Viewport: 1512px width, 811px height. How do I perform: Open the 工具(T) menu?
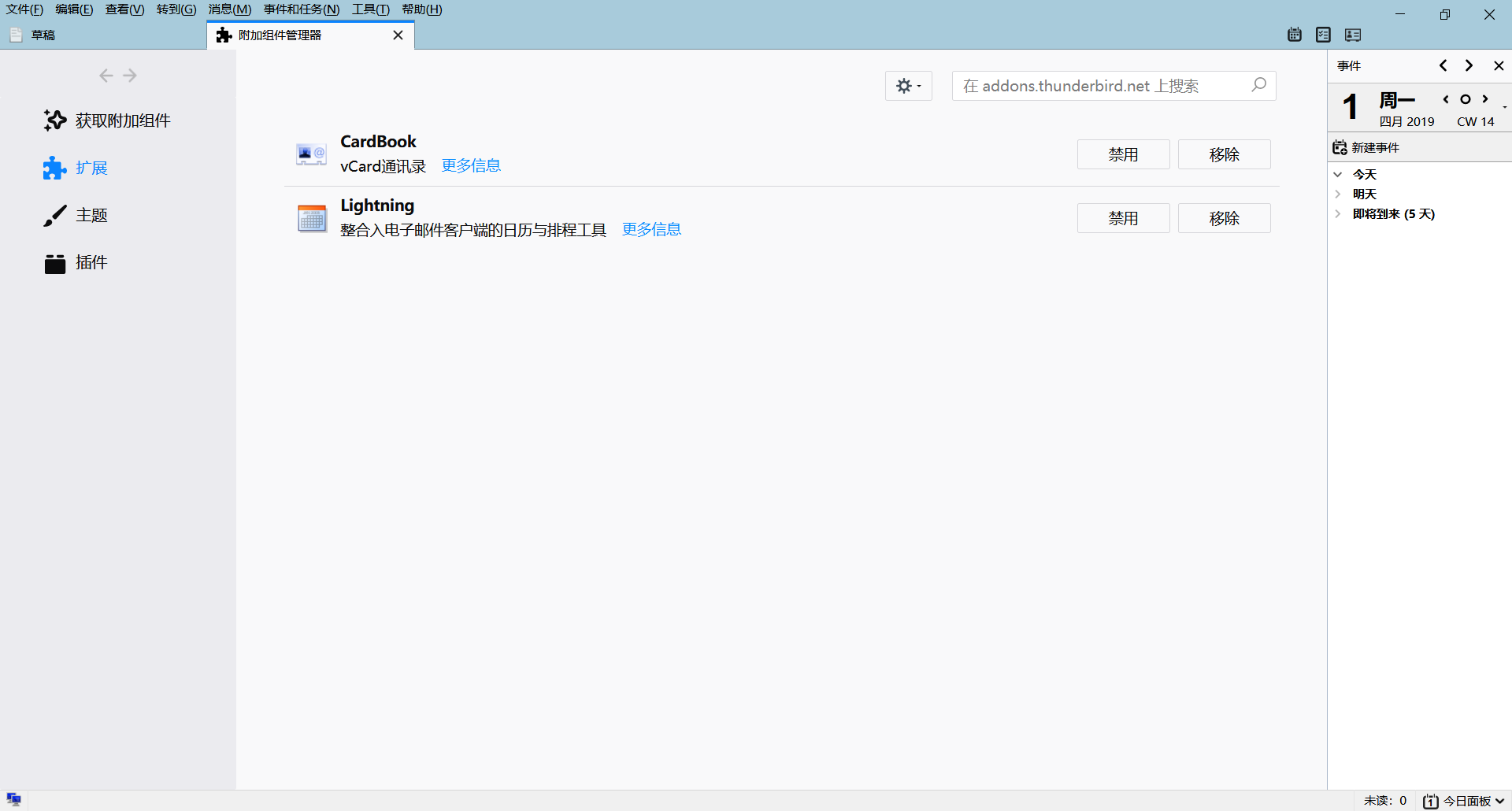pyautogui.click(x=370, y=9)
